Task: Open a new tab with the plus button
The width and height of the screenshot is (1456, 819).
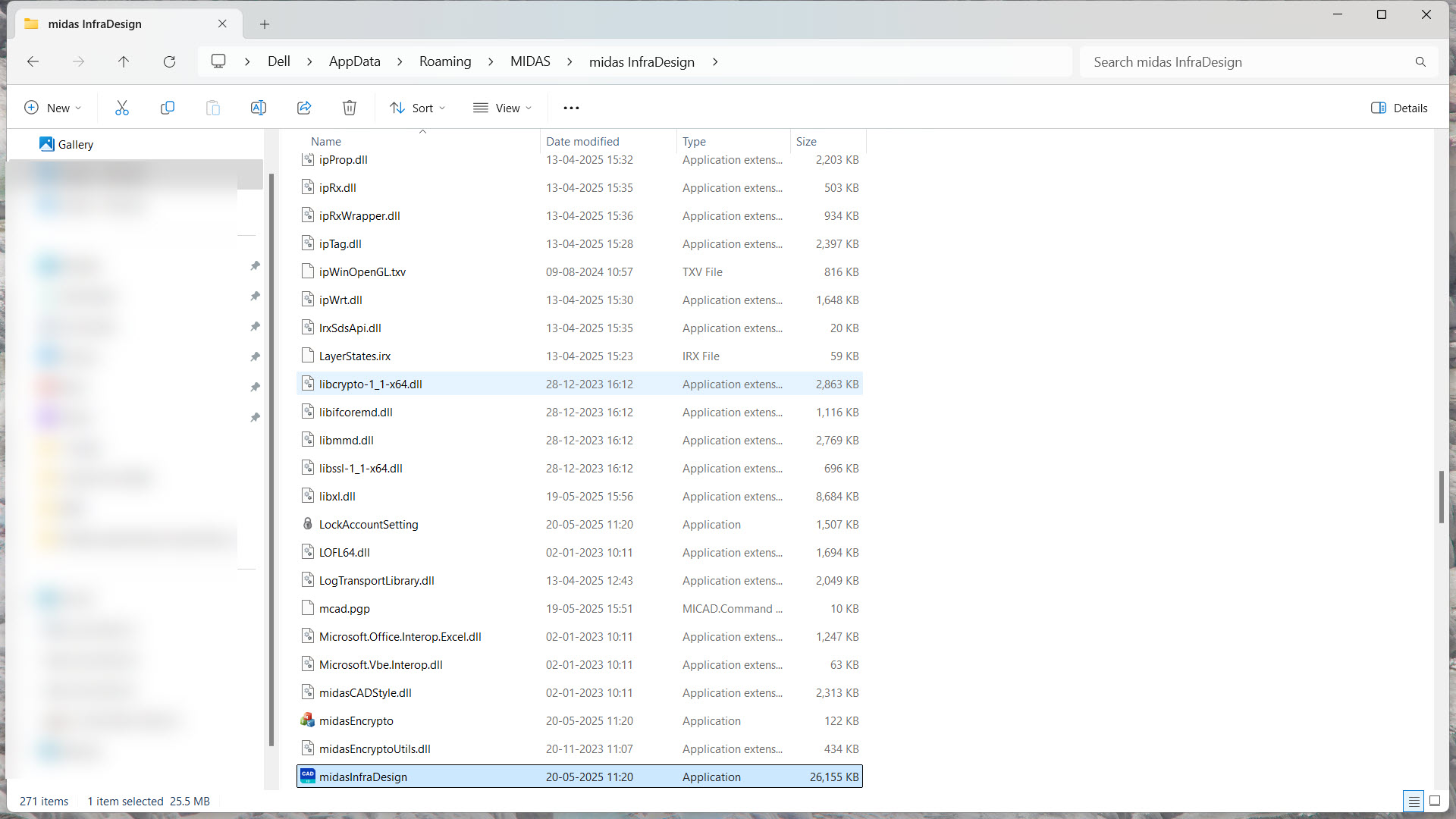Action: point(265,24)
